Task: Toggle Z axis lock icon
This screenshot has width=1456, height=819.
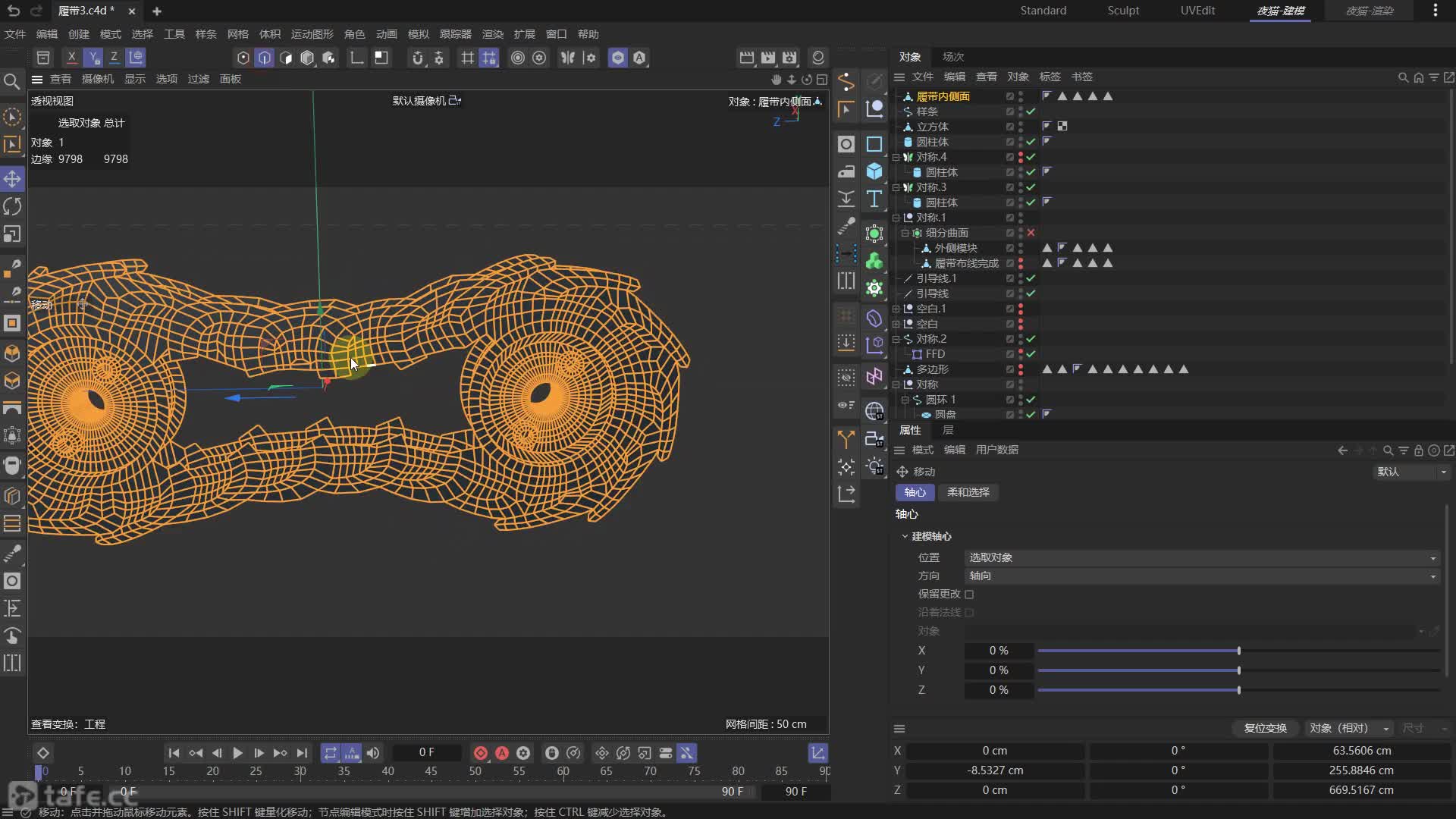Action: coord(114,57)
